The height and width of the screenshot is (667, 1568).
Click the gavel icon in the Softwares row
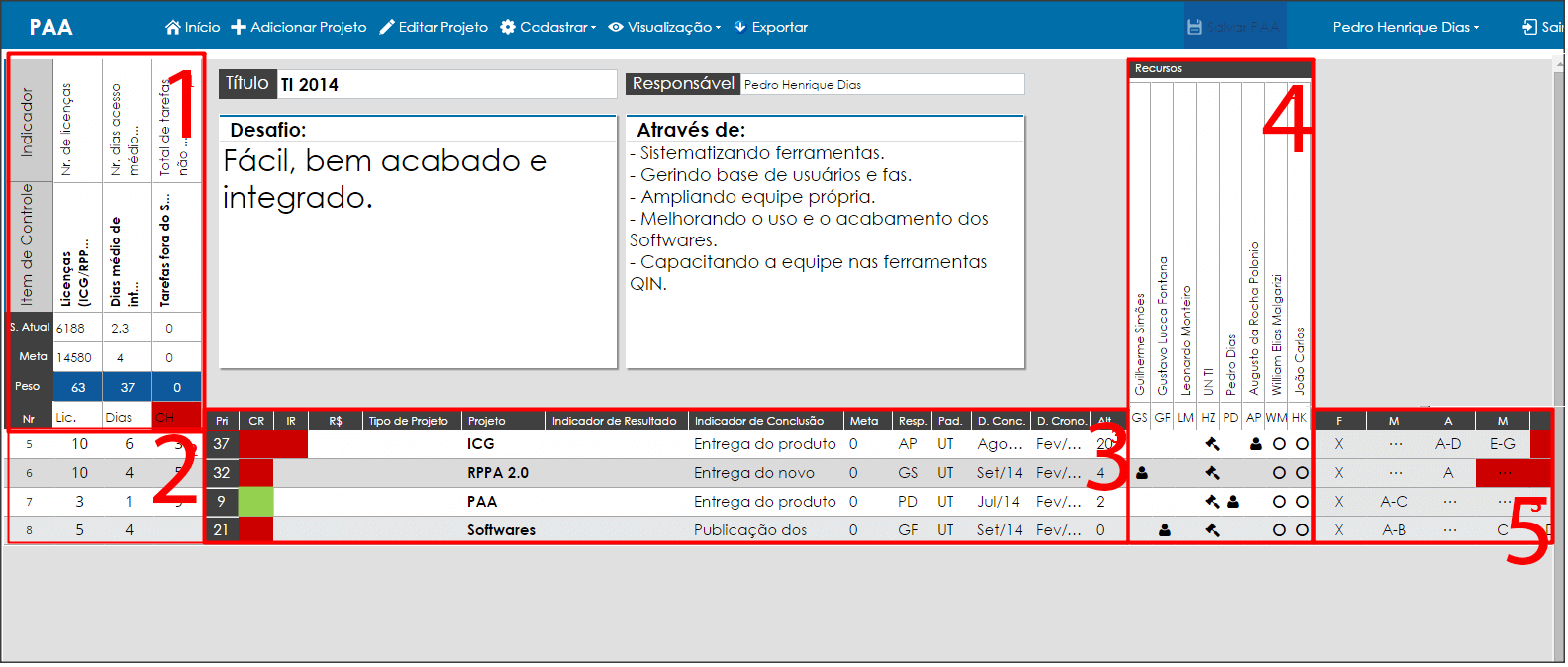[1211, 530]
